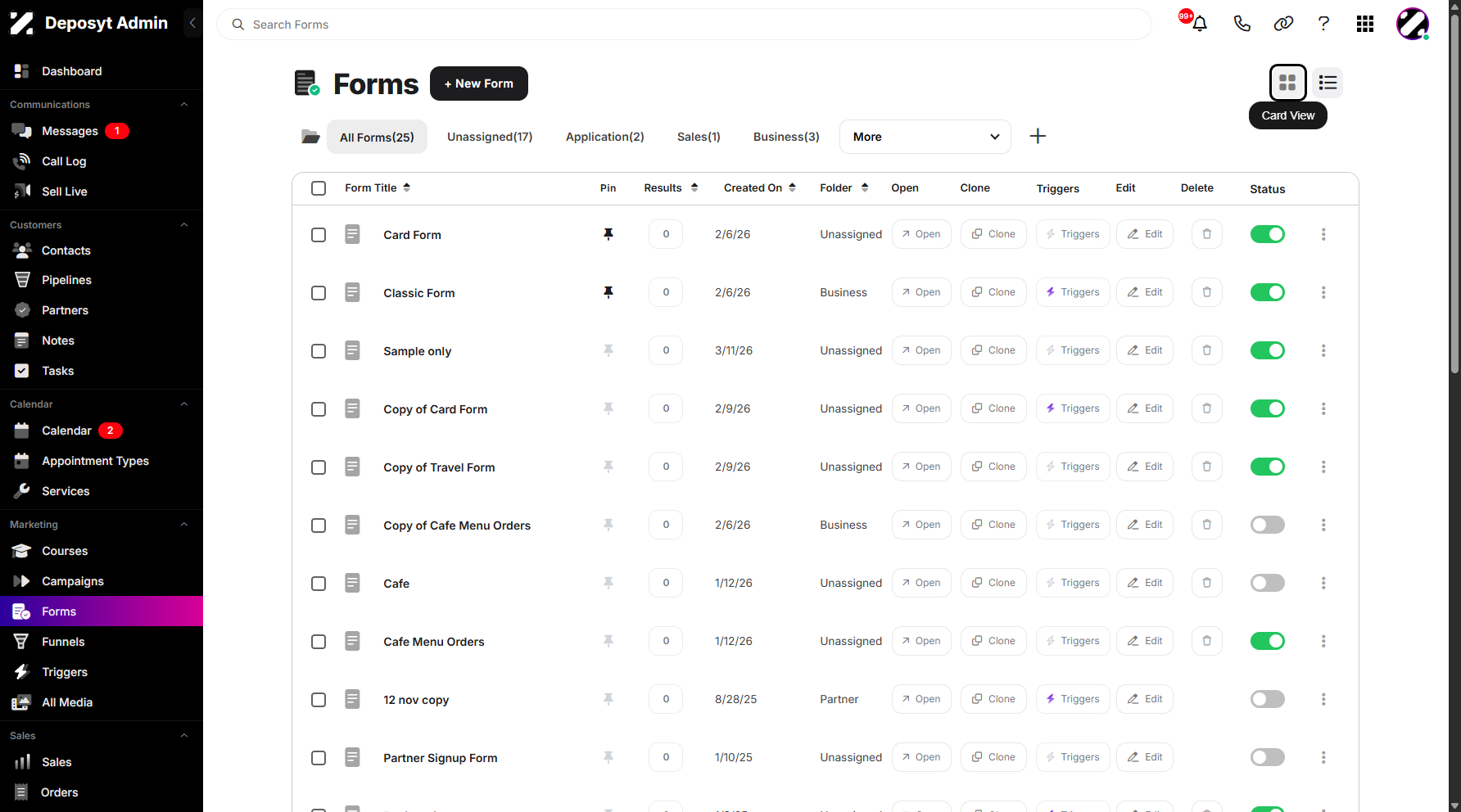Select all forms with header checkbox
Image resolution: width=1461 pixels, height=812 pixels.
319,188
